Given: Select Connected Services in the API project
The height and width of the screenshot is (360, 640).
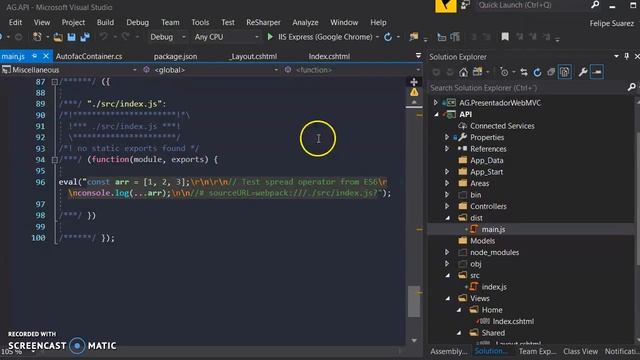Looking at the screenshot, I should coord(502,126).
